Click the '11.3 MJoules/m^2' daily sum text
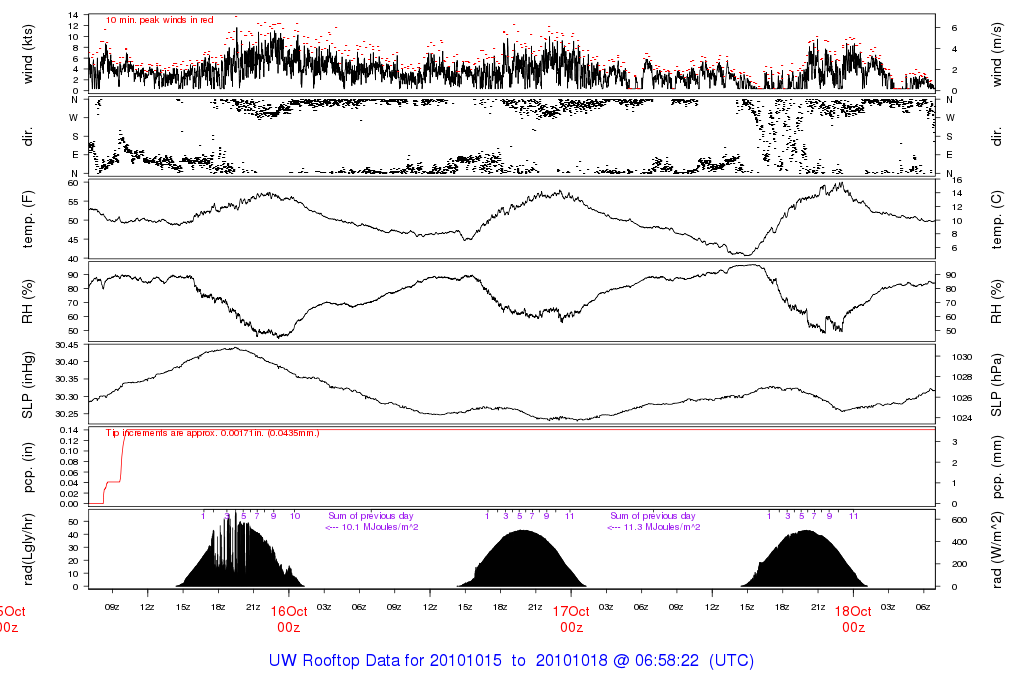Image resolution: width=1024 pixels, height=700 pixels. (x=662, y=527)
